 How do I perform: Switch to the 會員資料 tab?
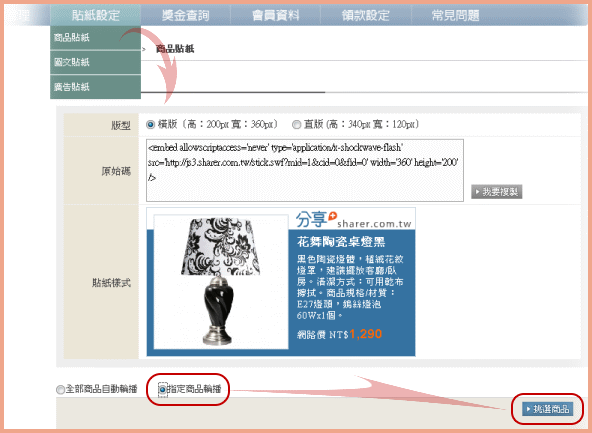click(276, 15)
